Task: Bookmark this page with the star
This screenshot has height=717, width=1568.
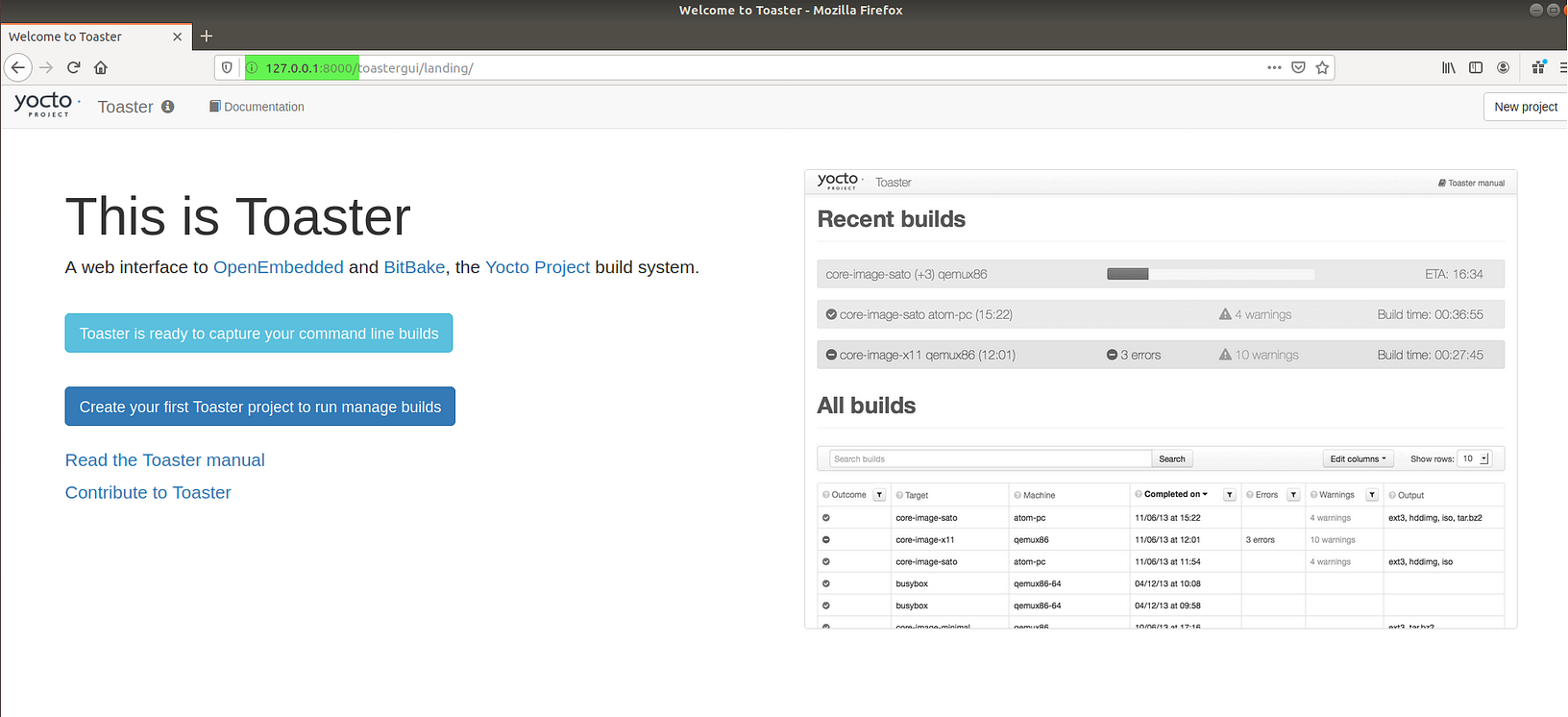Action: (x=1322, y=67)
